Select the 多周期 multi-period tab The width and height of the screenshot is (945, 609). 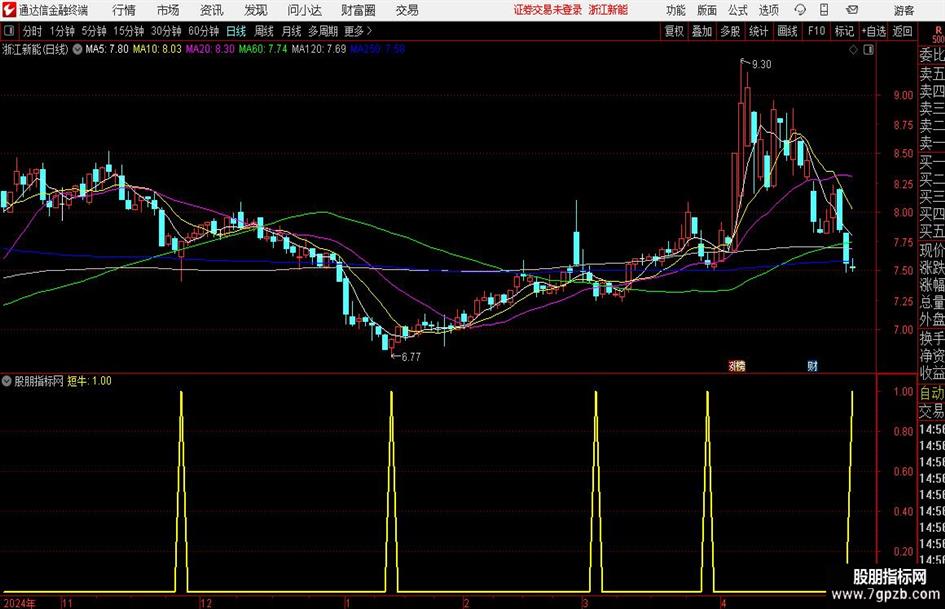click(323, 31)
